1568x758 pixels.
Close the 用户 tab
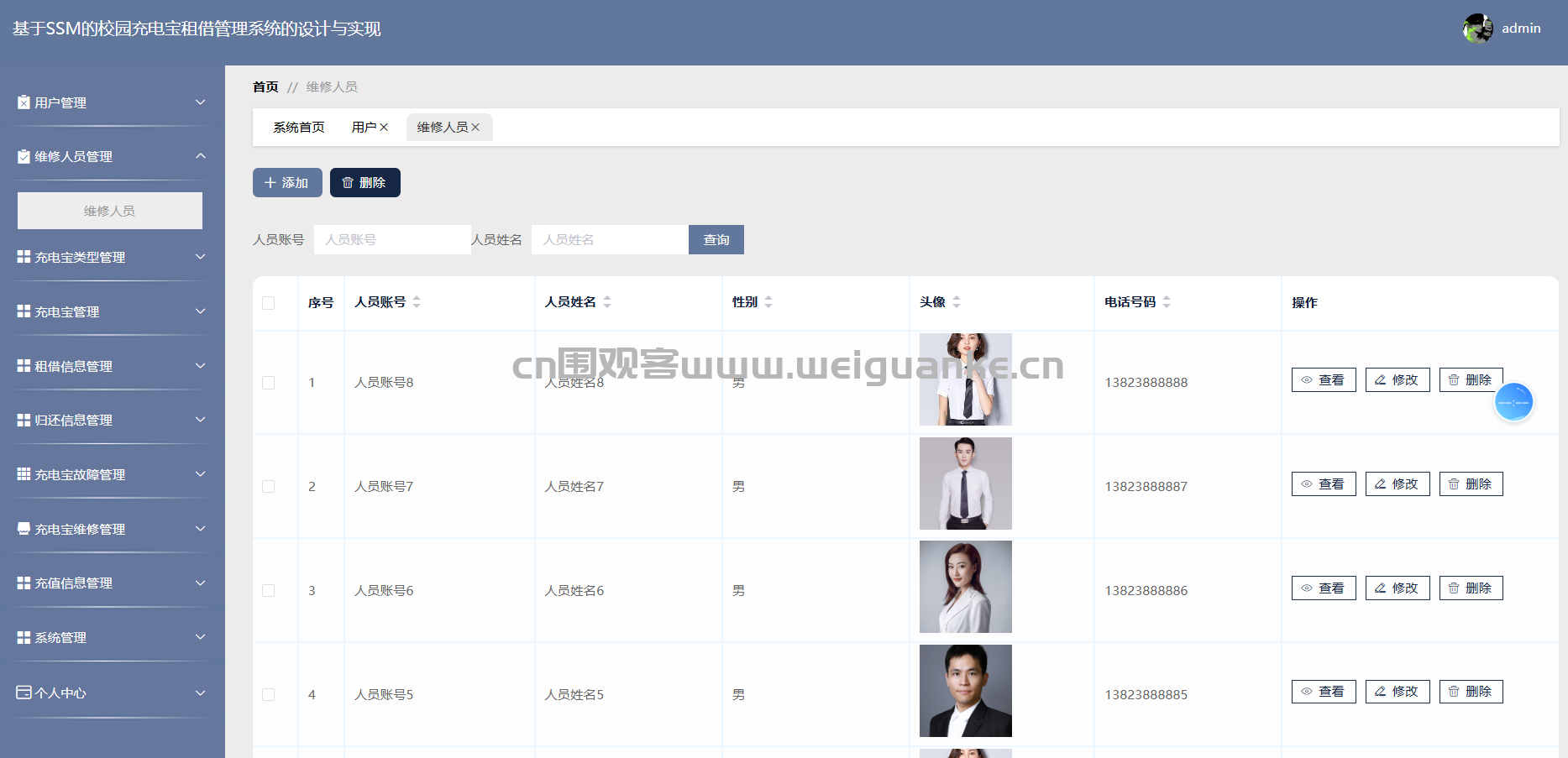(x=384, y=127)
